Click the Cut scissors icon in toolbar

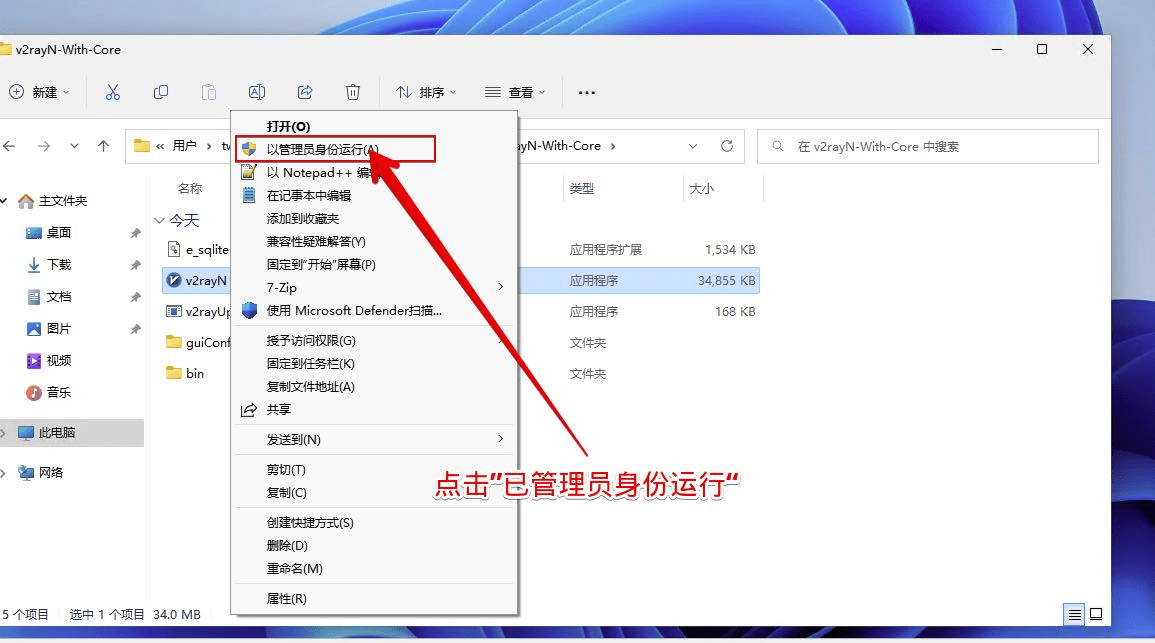tap(113, 92)
